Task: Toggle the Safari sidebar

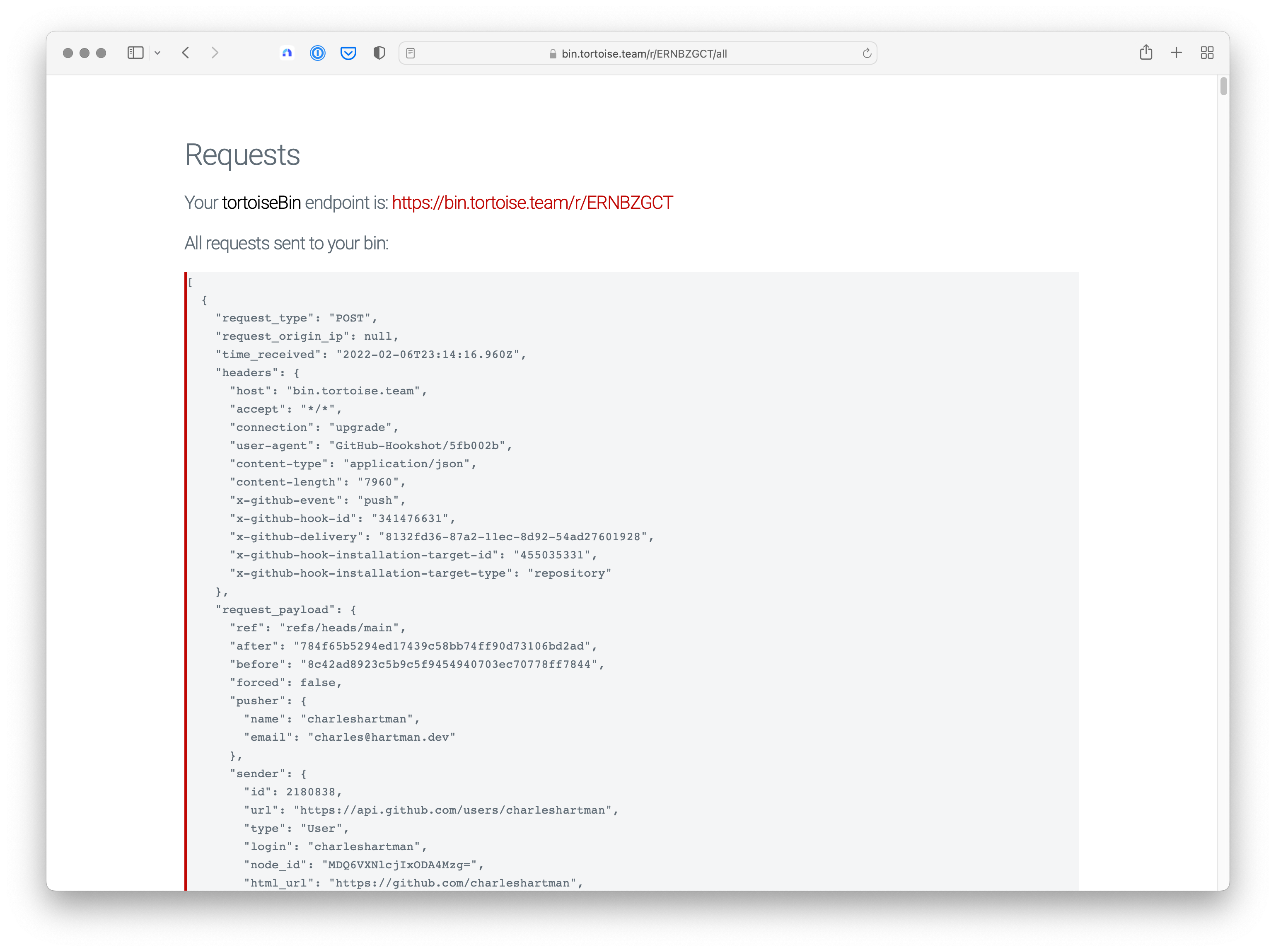Action: tap(135, 53)
